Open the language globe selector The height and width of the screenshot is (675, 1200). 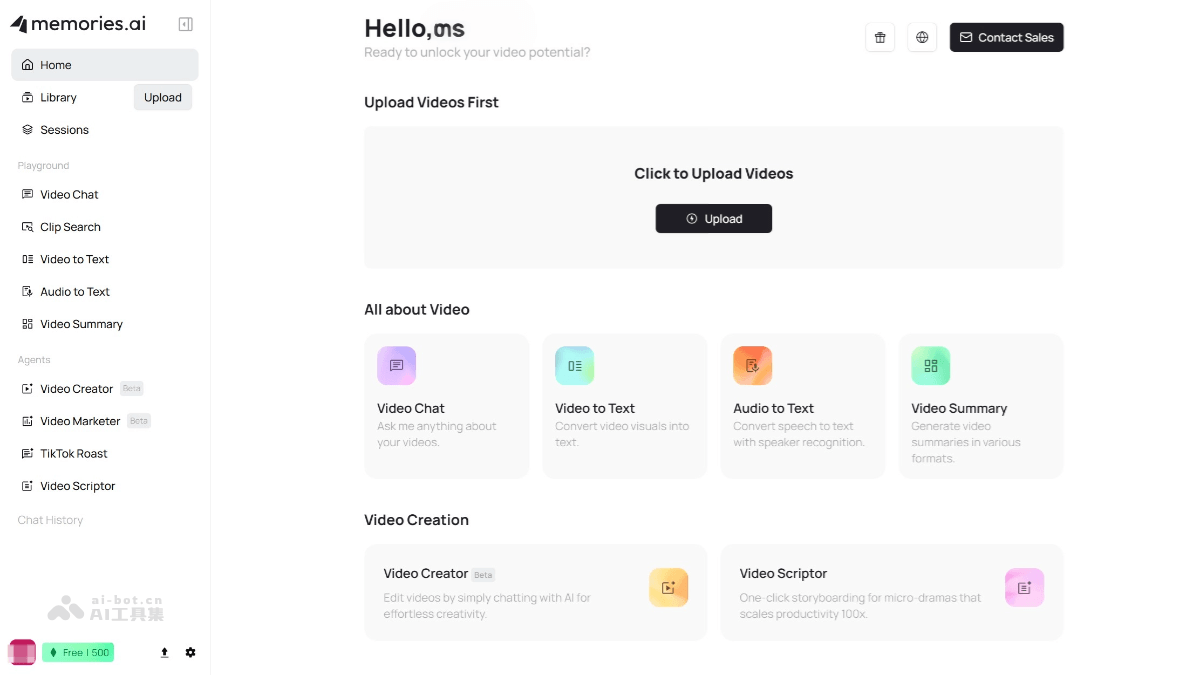coord(922,37)
